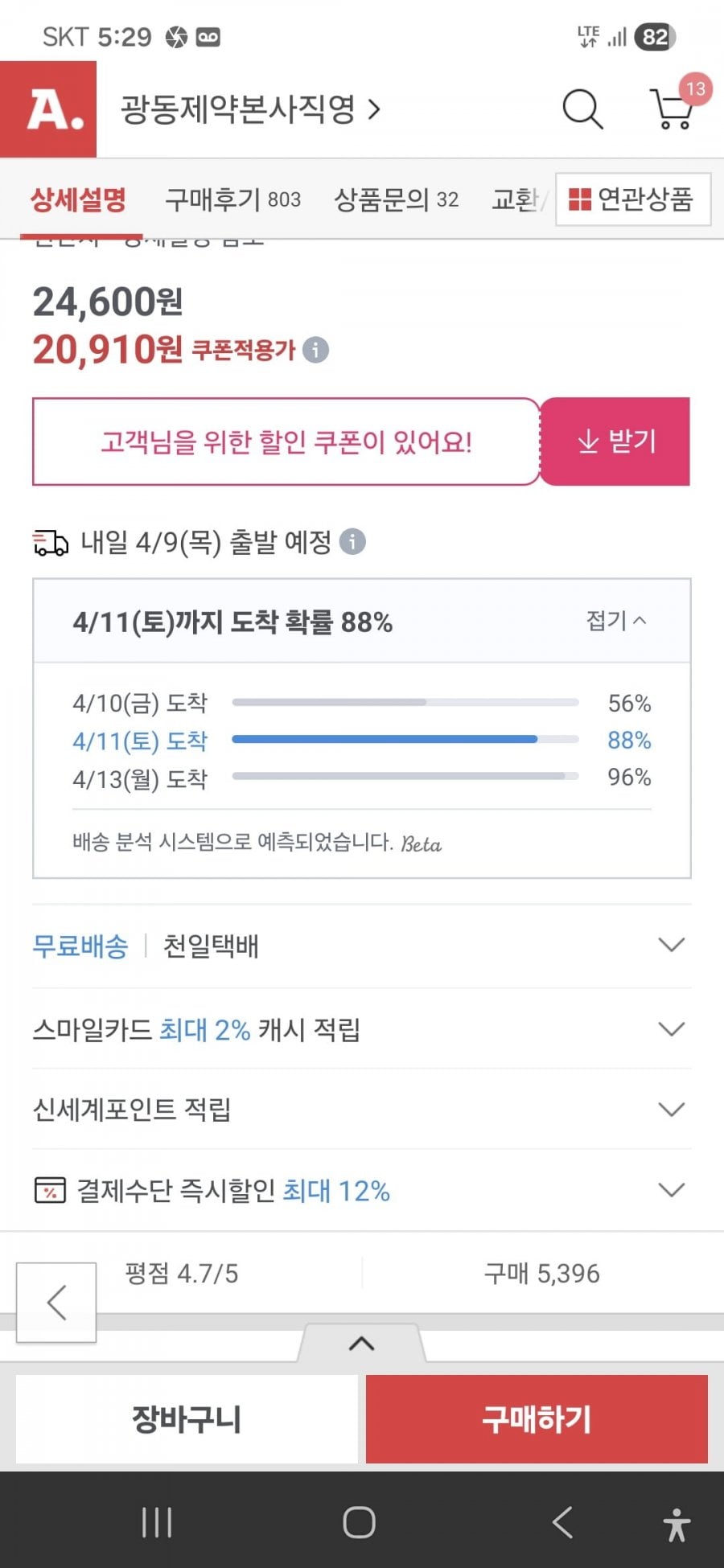
Task: Download coupon with 받기 button
Action: point(615,441)
